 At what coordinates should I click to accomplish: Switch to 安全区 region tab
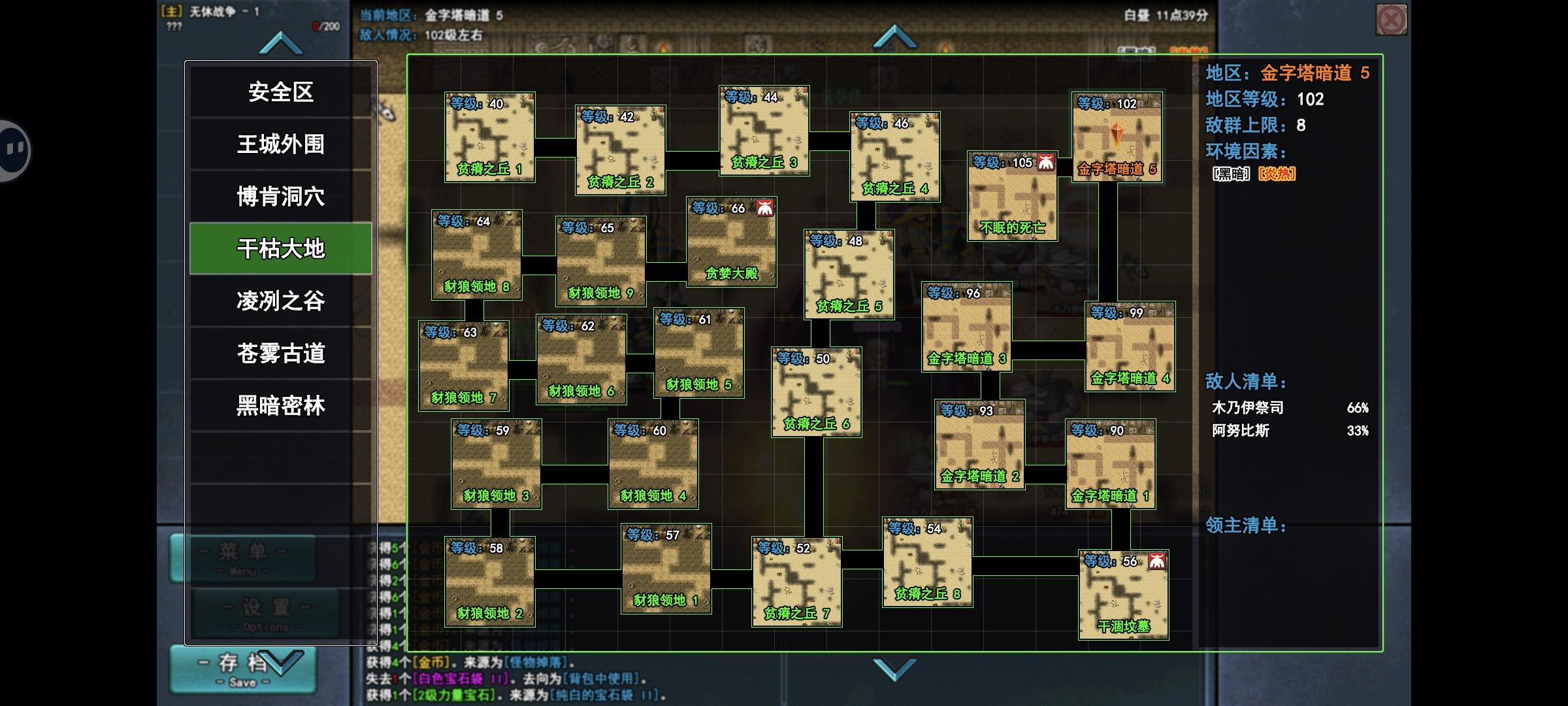[280, 92]
